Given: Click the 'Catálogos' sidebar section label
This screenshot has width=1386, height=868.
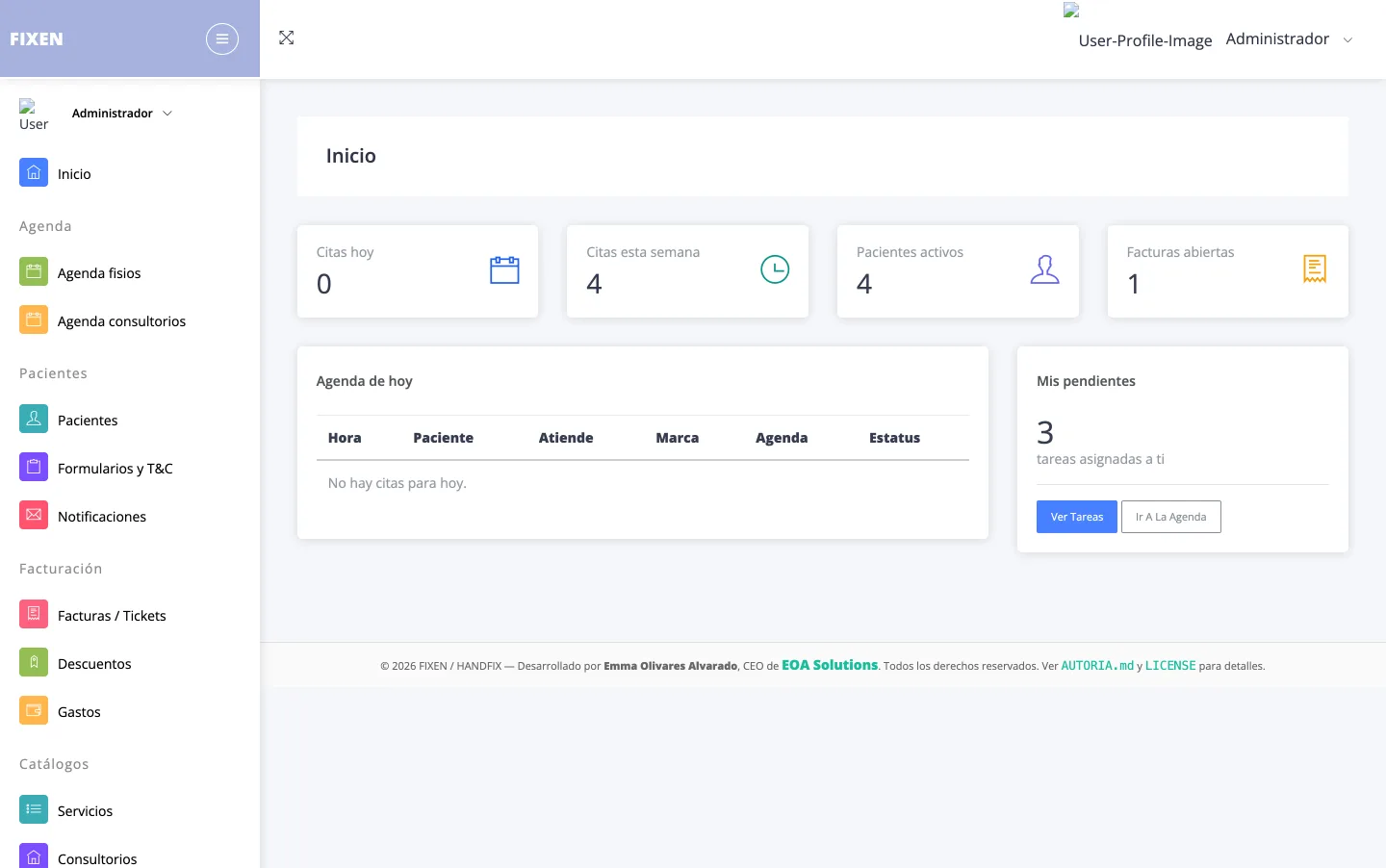Looking at the screenshot, I should [x=54, y=764].
